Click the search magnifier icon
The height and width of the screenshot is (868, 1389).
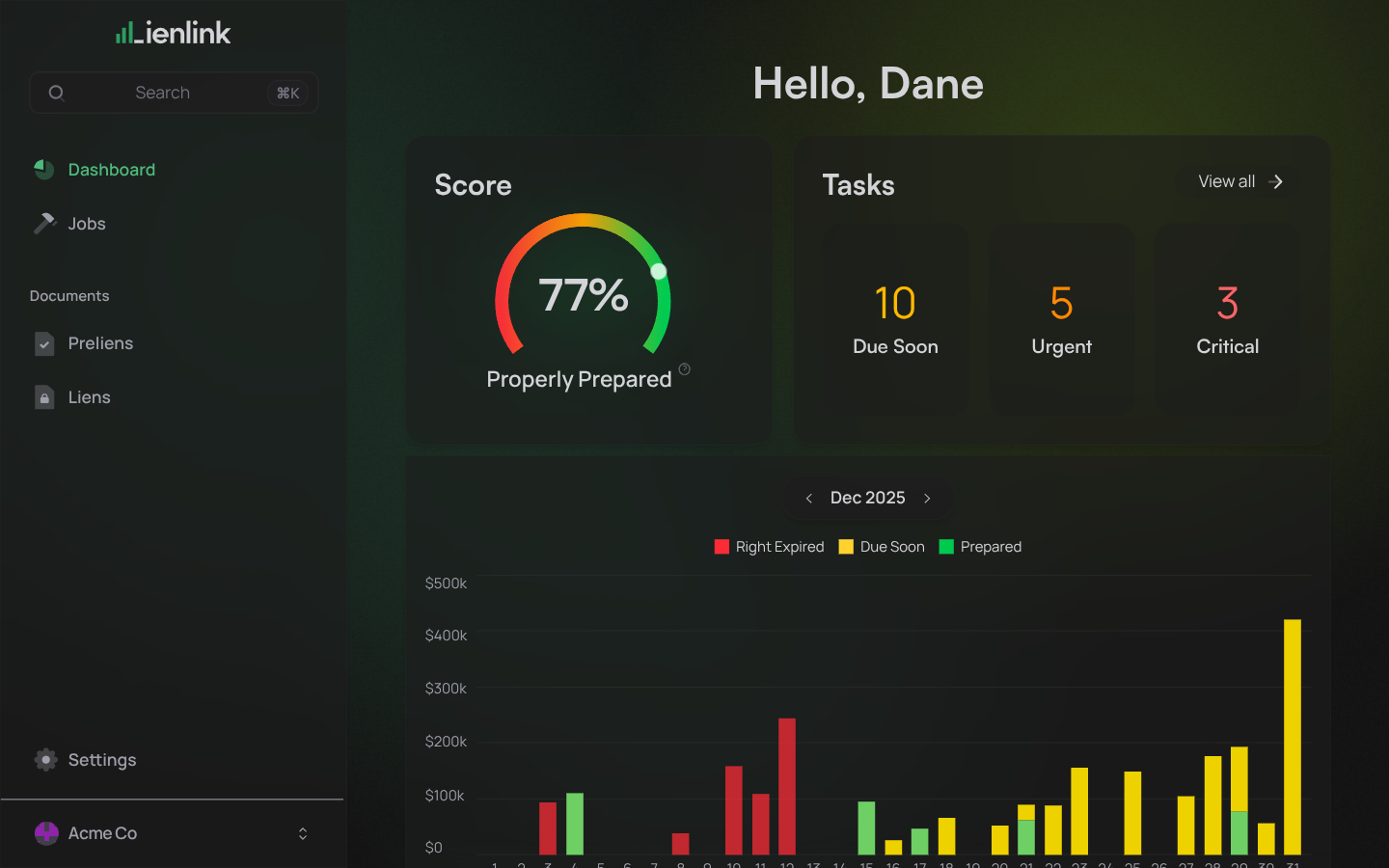pos(56,93)
